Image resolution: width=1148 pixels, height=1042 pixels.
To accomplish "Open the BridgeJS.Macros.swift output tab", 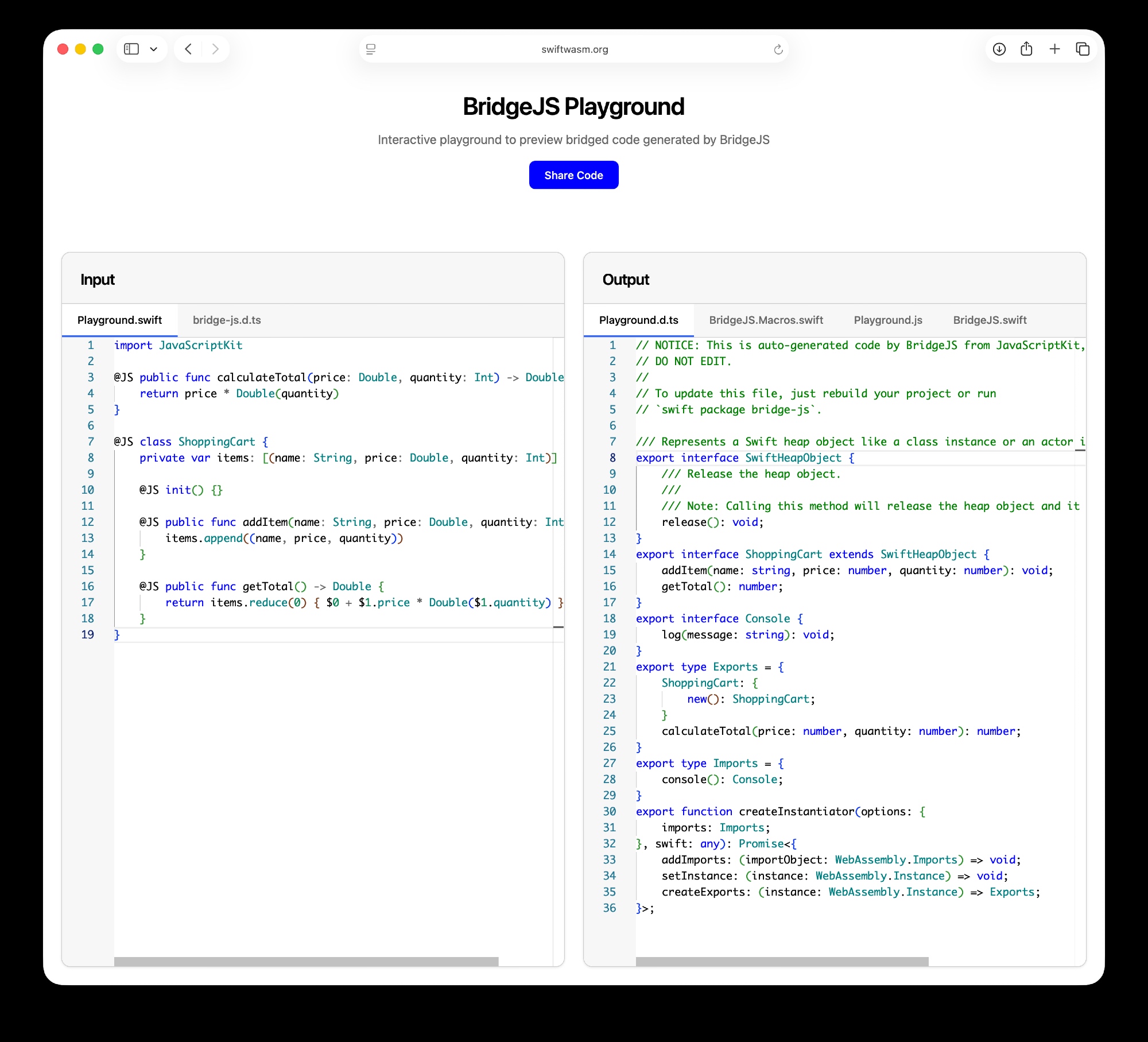I will click(766, 320).
